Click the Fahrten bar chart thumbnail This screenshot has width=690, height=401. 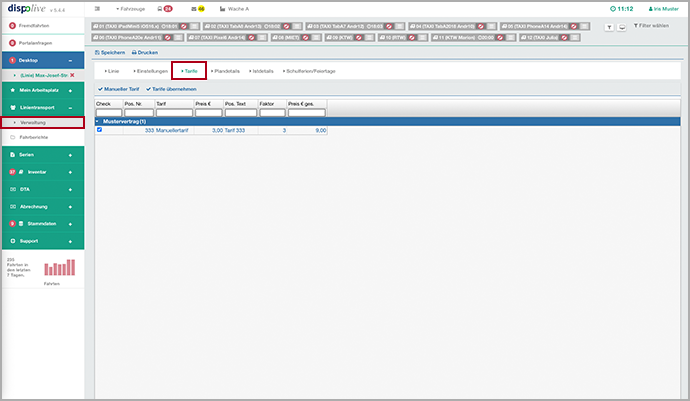[59, 268]
